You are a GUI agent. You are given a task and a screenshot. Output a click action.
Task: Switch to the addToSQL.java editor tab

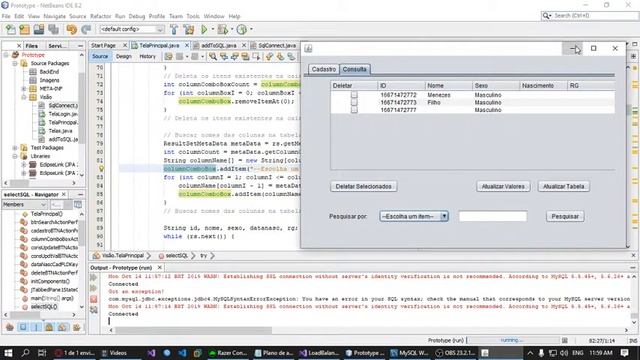218,45
